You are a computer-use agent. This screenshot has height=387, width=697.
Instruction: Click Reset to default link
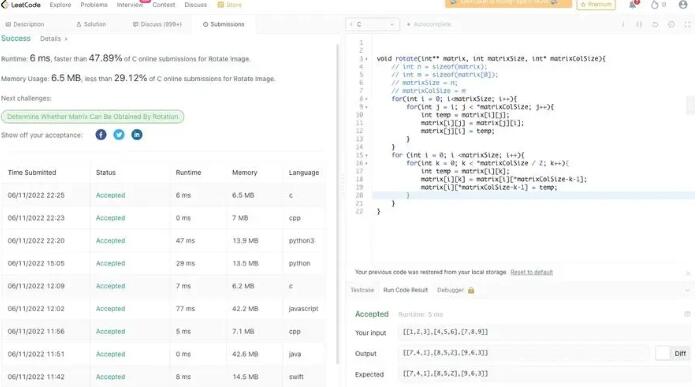pos(531,272)
